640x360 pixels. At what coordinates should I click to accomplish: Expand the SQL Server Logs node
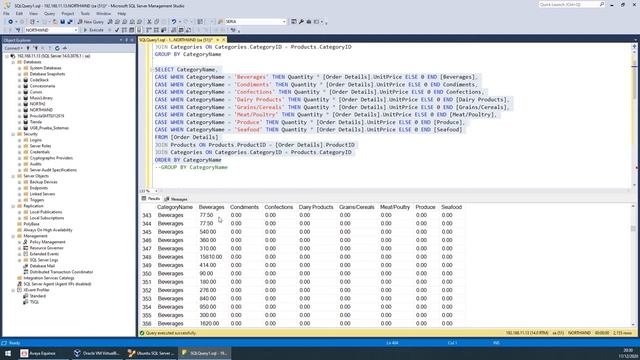click(x=20, y=260)
